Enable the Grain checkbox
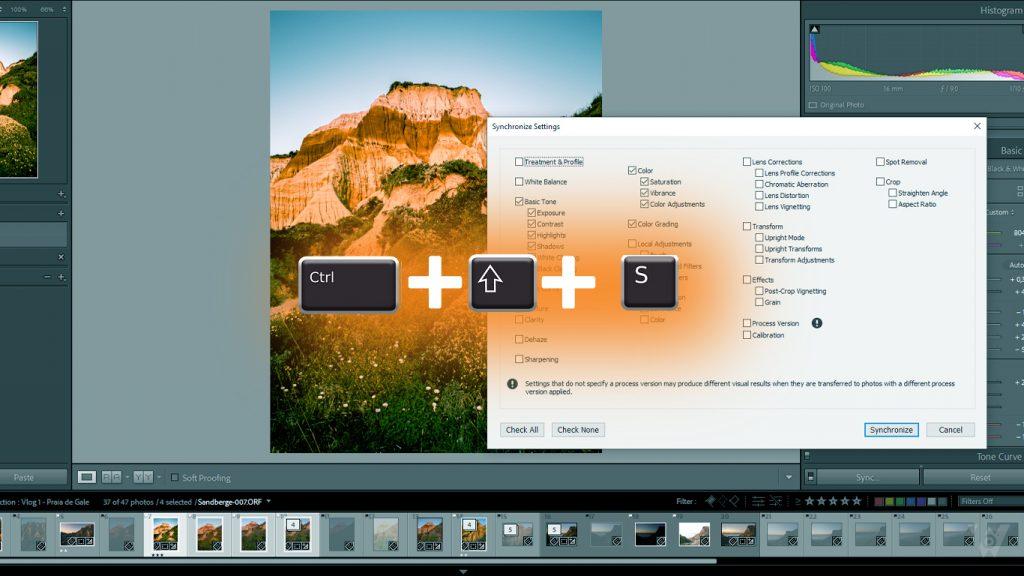The image size is (1024, 576). [x=759, y=302]
